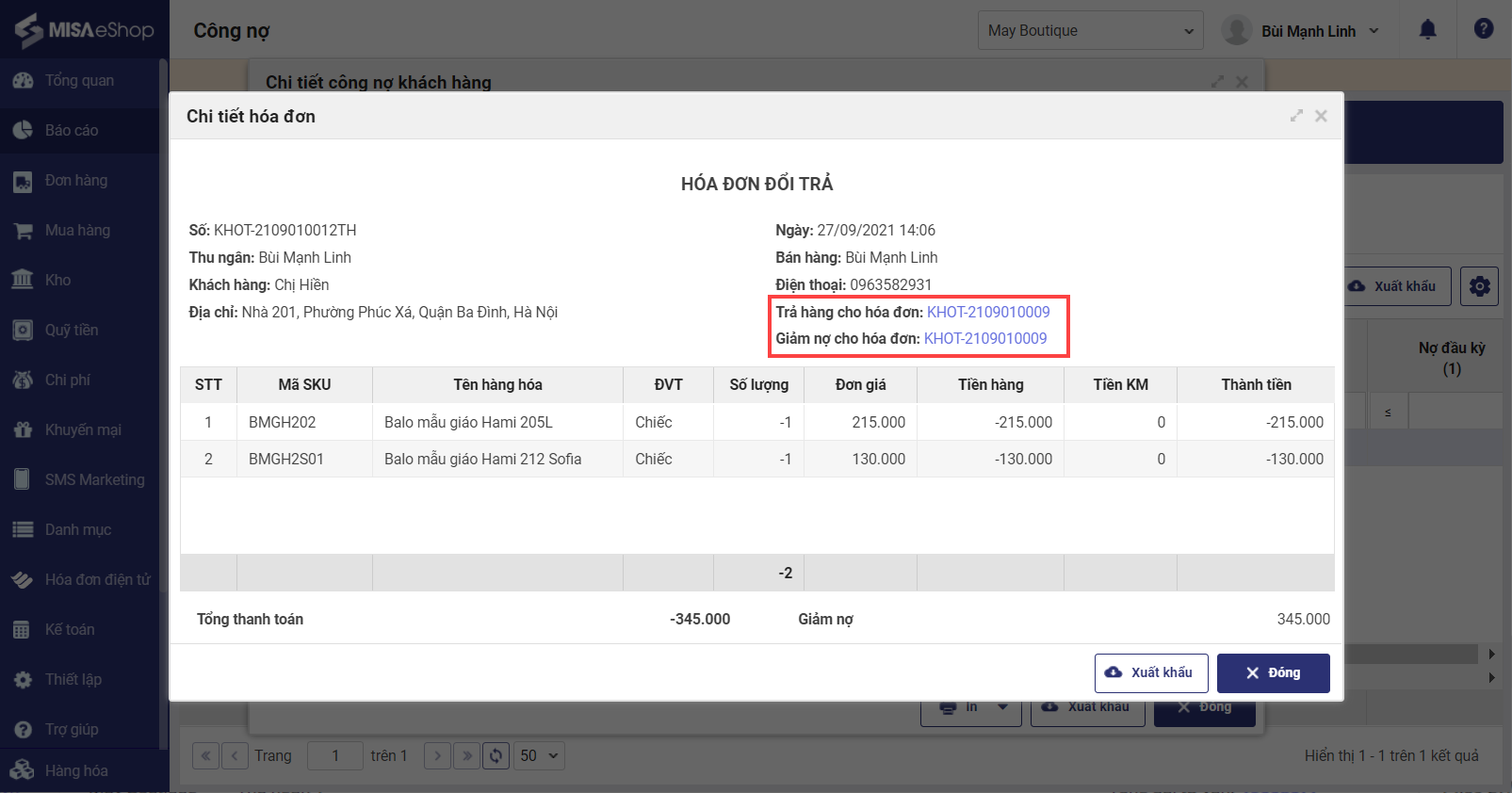The height and width of the screenshot is (793, 1512).
Task: Click the MISA eShop logo
Action: coord(84,30)
